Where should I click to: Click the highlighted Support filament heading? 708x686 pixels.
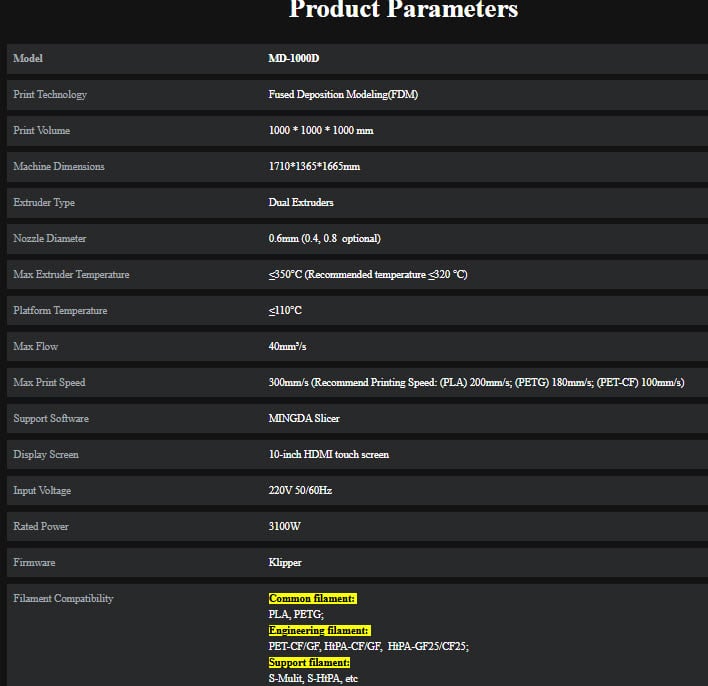click(x=309, y=663)
